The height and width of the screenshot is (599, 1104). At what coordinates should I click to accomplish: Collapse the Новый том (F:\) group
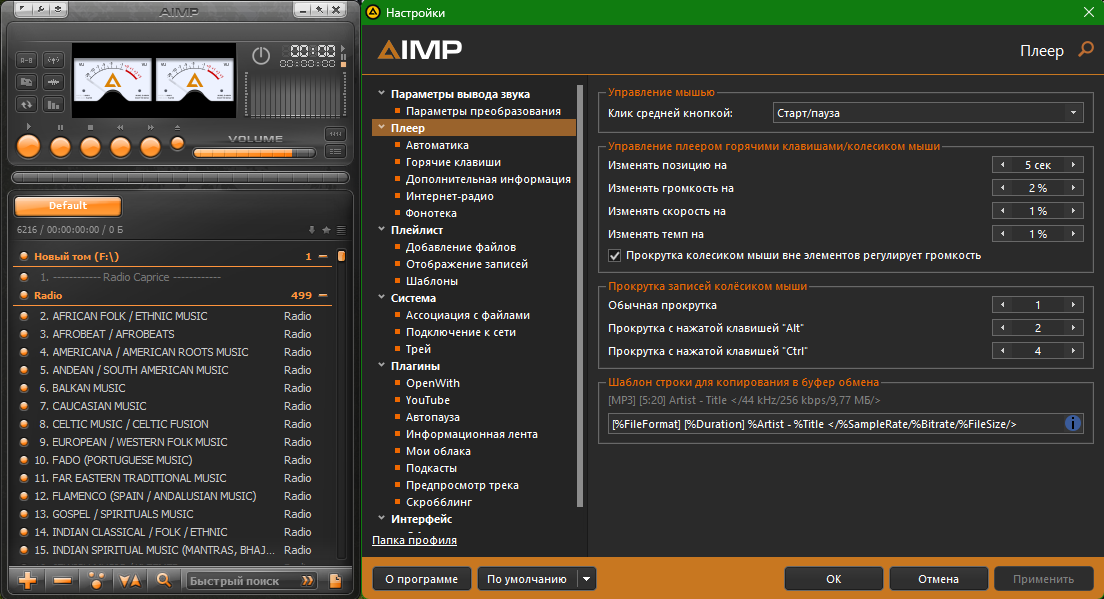coord(323,257)
